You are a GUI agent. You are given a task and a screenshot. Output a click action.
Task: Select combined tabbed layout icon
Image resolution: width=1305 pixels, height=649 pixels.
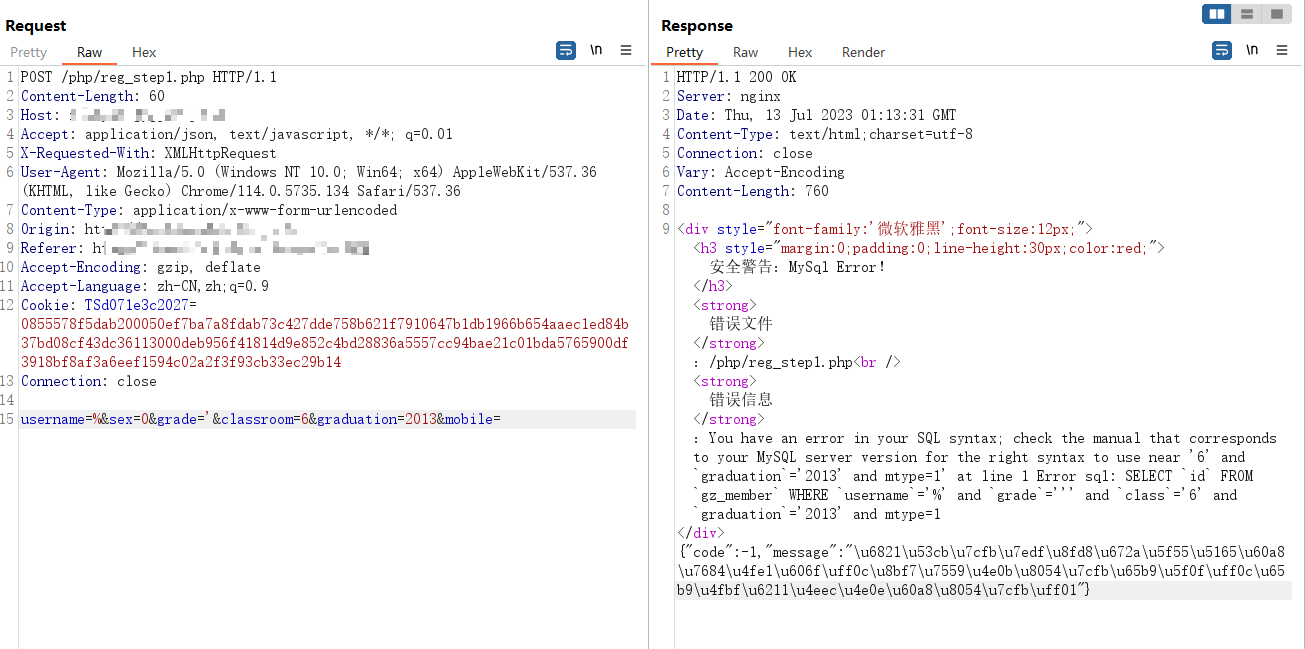click(x=1277, y=14)
